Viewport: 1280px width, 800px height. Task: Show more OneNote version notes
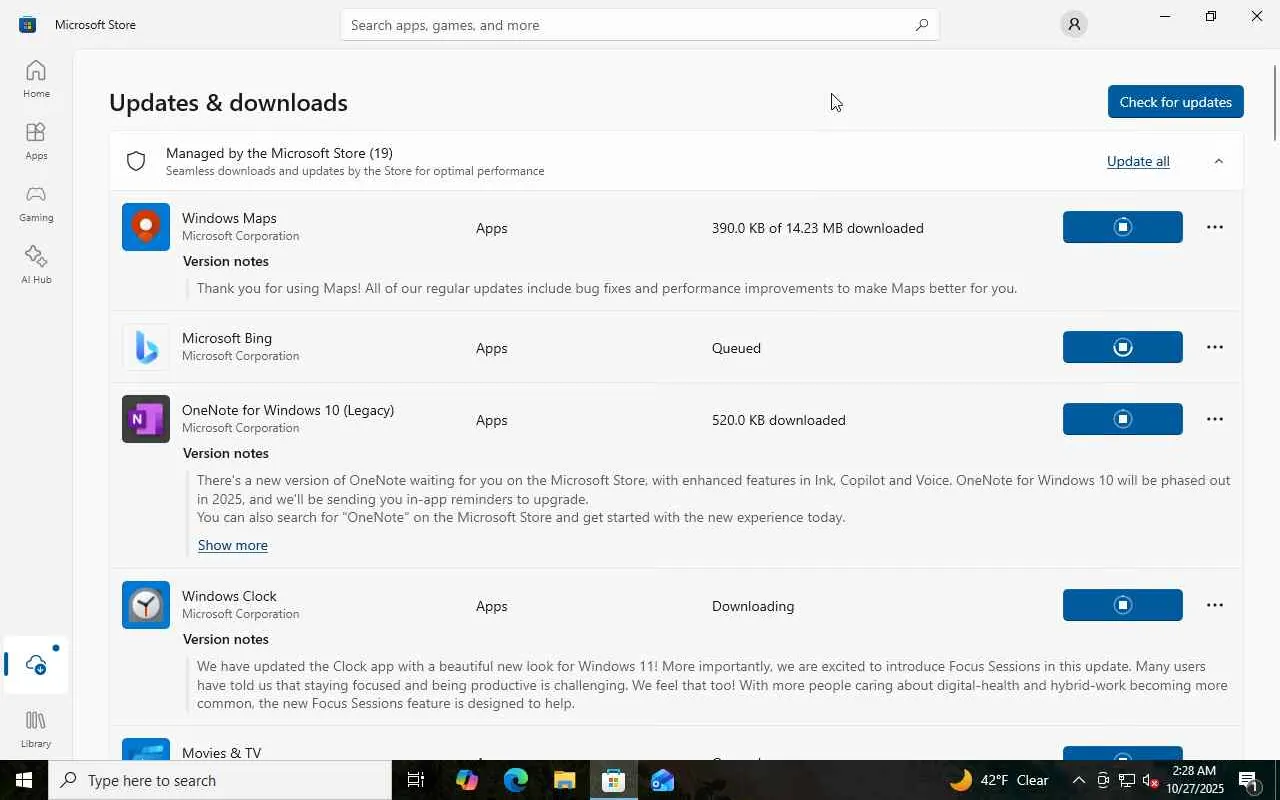click(x=232, y=545)
